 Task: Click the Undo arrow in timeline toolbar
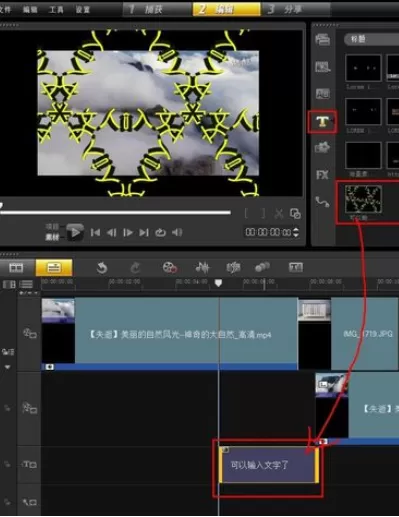102,267
